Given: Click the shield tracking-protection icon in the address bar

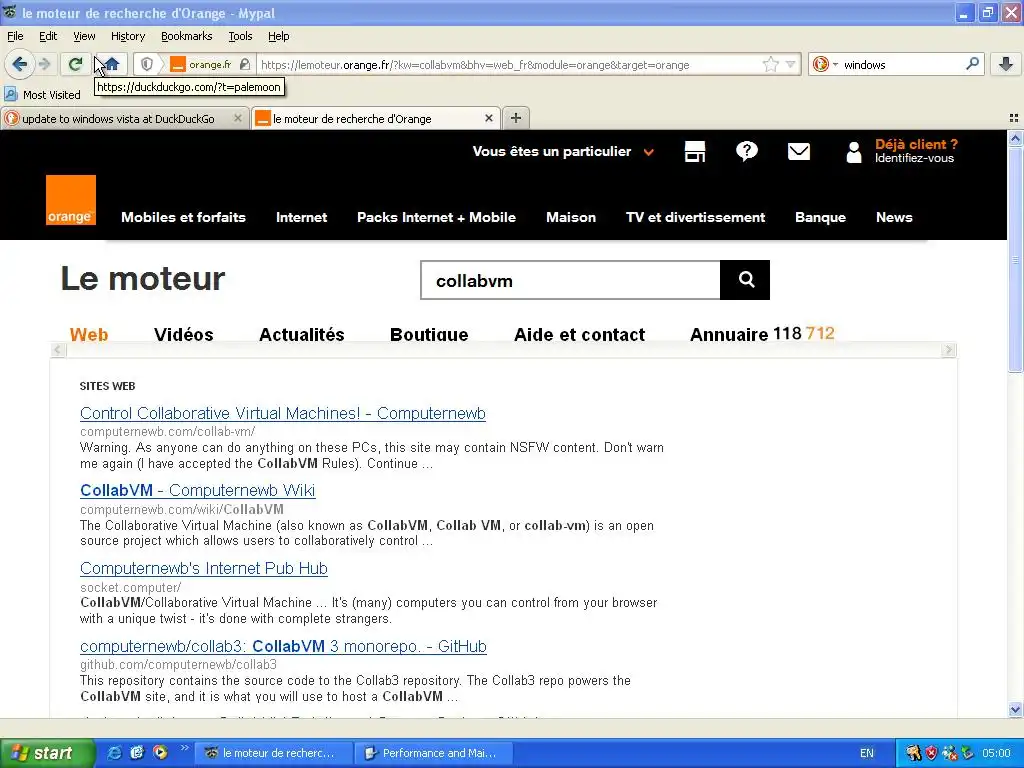Looking at the screenshot, I should click(147, 64).
